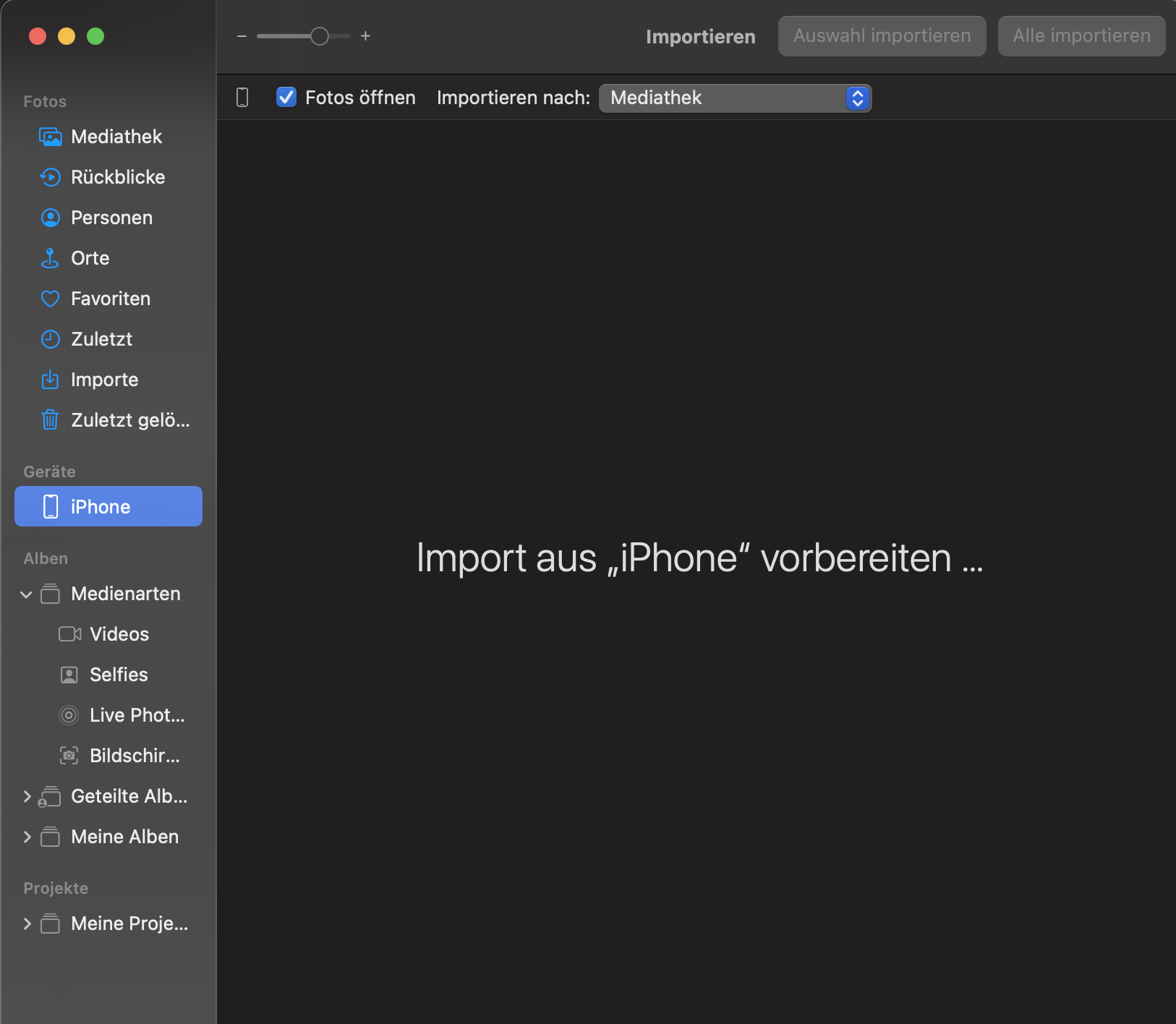The width and height of the screenshot is (1176, 1024).
Task: Click the Medienarten album stack icon
Action: pyautogui.click(x=50, y=594)
